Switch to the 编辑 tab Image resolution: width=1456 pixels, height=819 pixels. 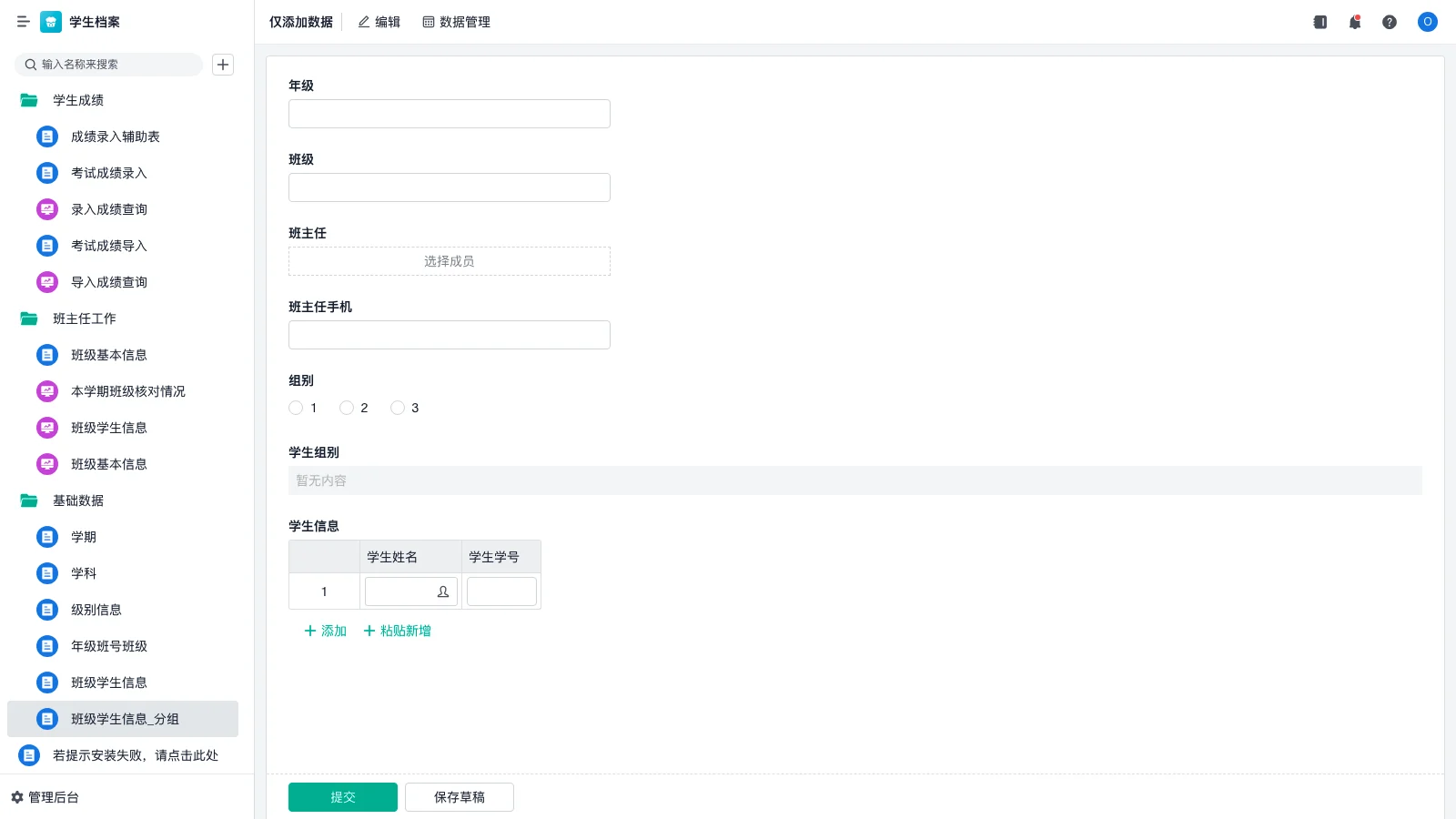coord(379,22)
